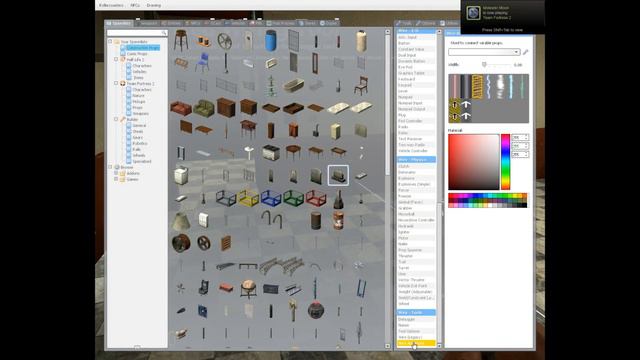The height and width of the screenshot is (360, 640).
Task: Spawn the dark glass bottle prop
Action: [x=338, y=198]
